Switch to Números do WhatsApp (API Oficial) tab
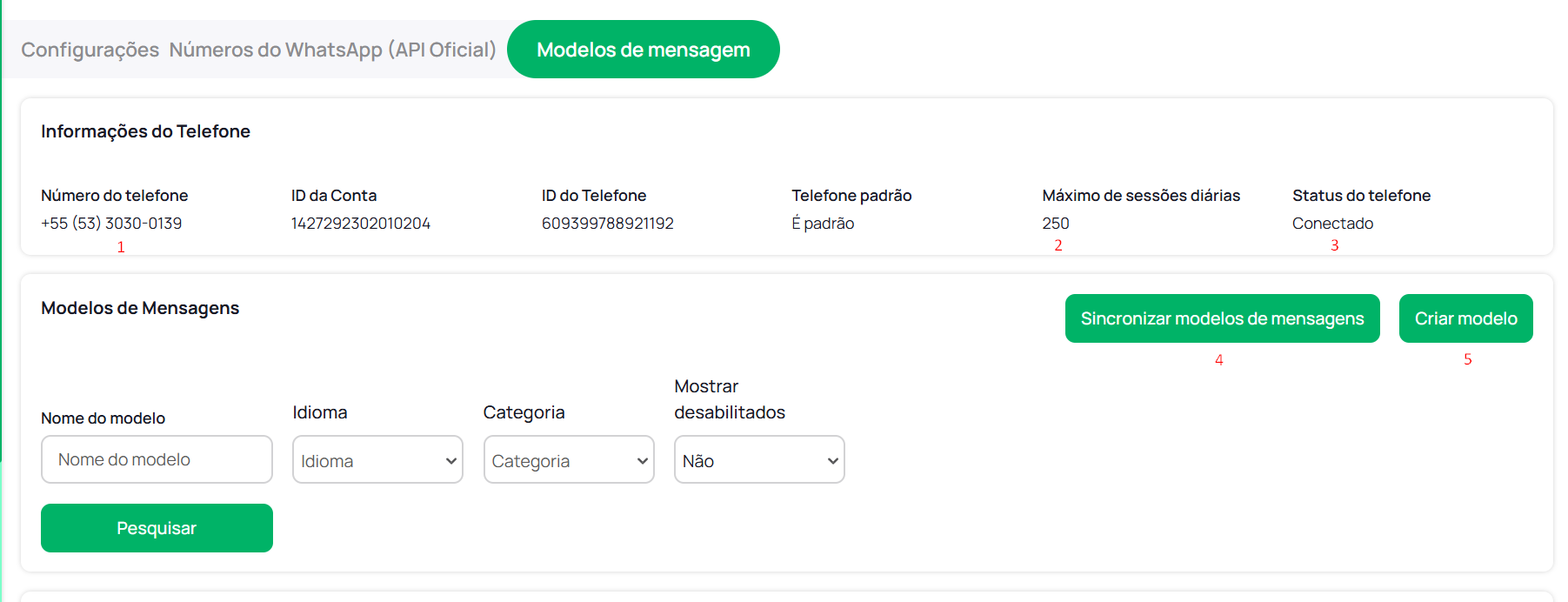The image size is (1568, 602). coord(332,50)
